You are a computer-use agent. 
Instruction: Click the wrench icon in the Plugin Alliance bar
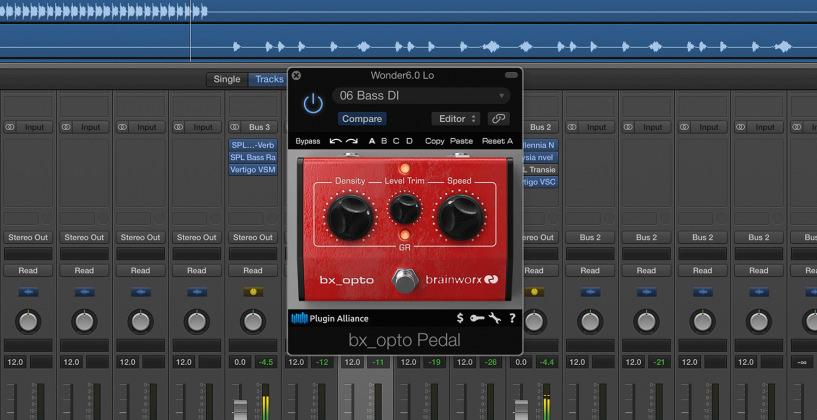point(494,318)
